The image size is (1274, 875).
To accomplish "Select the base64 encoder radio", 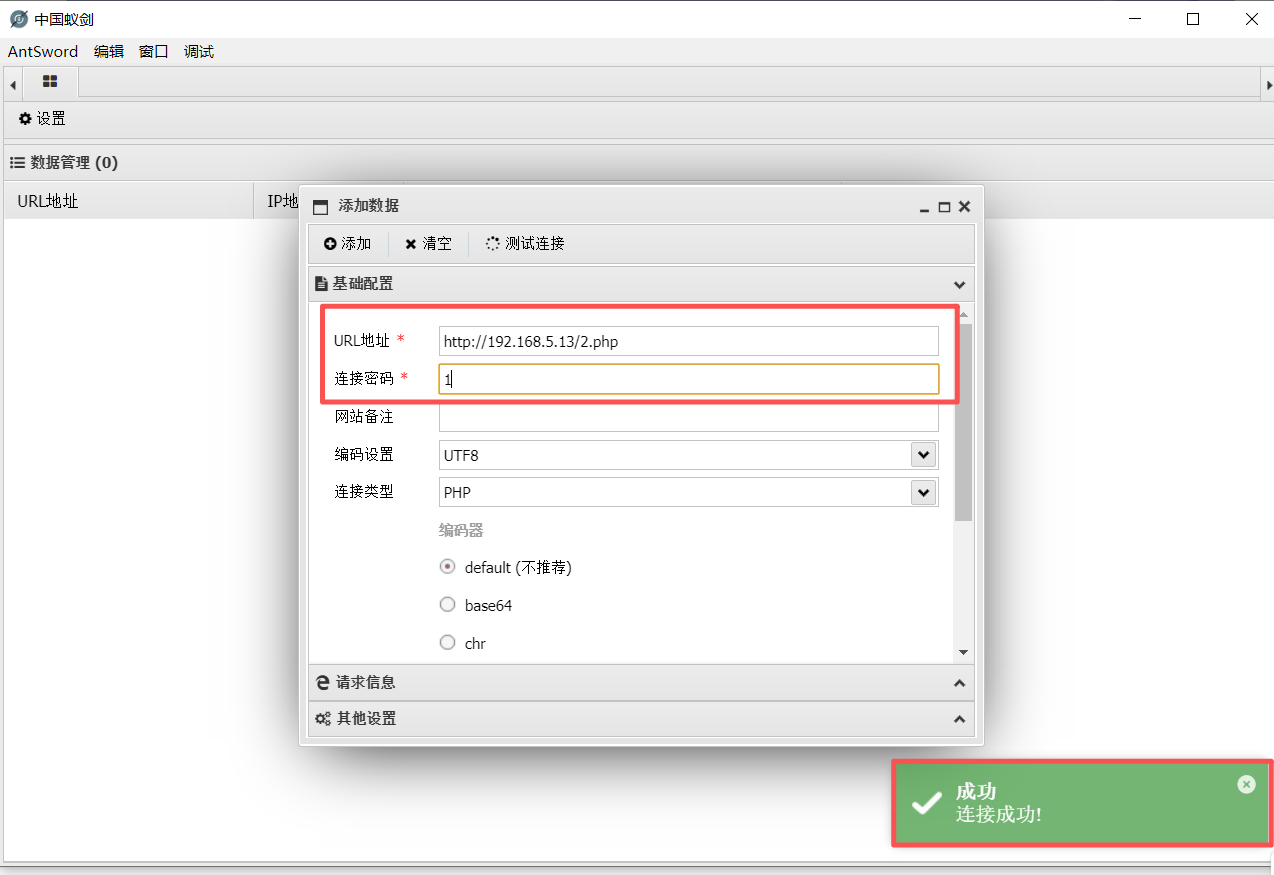I will (x=448, y=604).
